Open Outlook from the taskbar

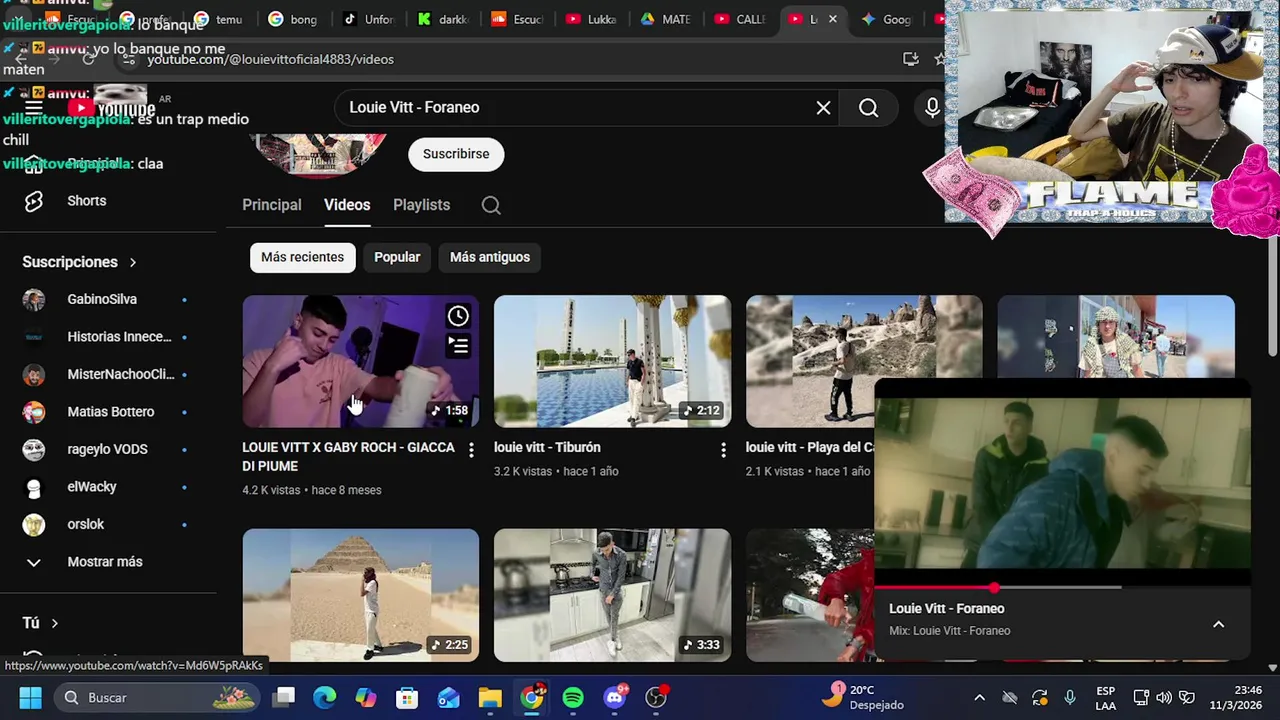[448, 697]
